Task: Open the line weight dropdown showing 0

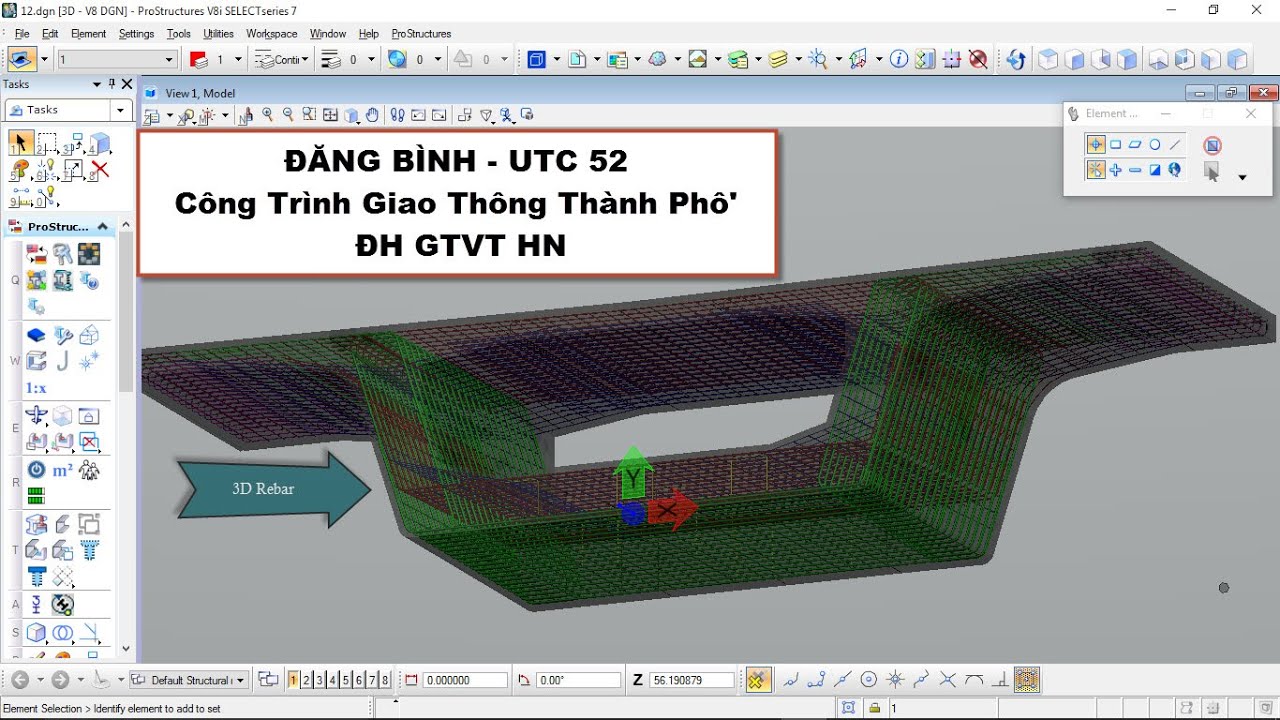Action: pyautogui.click(x=371, y=59)
